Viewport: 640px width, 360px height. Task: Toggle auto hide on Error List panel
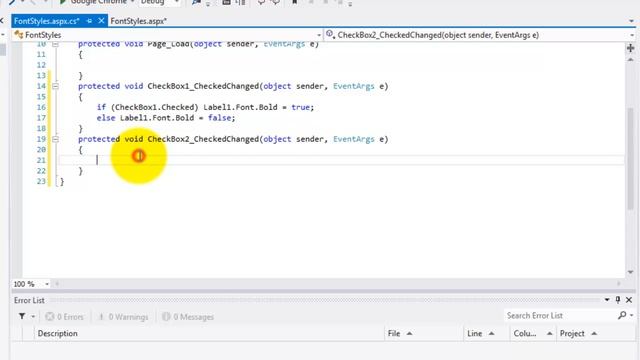click(618, 300)
